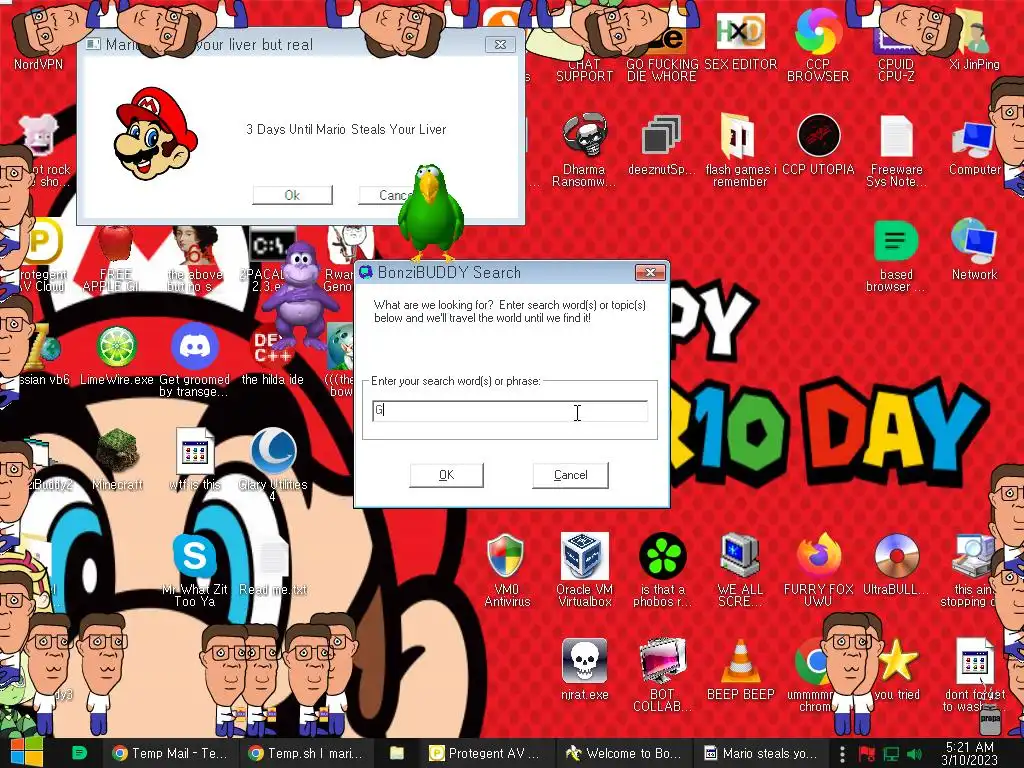Open the 'dont forget to wash' file icon
1024x768 pixels.
click(975, 676)
